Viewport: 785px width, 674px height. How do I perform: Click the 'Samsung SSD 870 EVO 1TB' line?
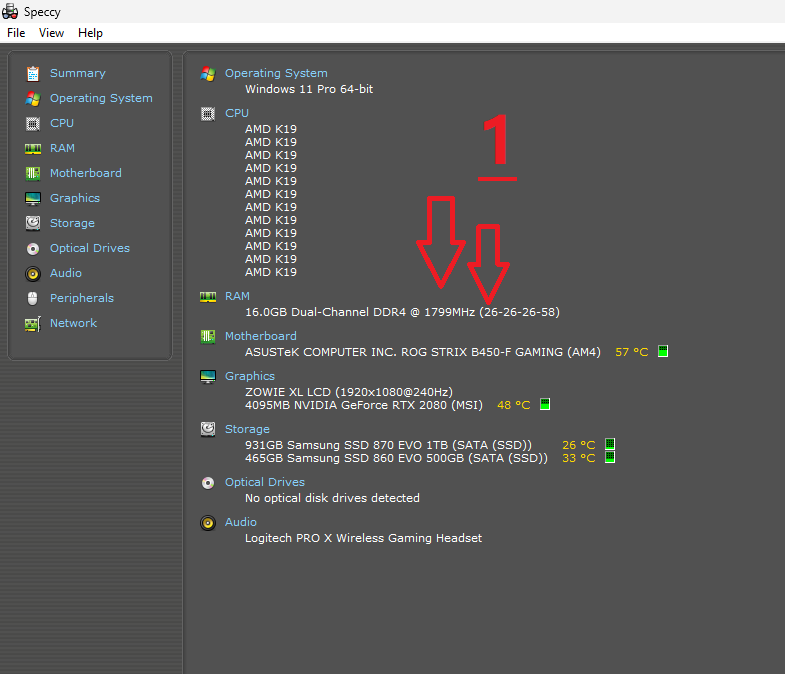click(x=388, y=445)
